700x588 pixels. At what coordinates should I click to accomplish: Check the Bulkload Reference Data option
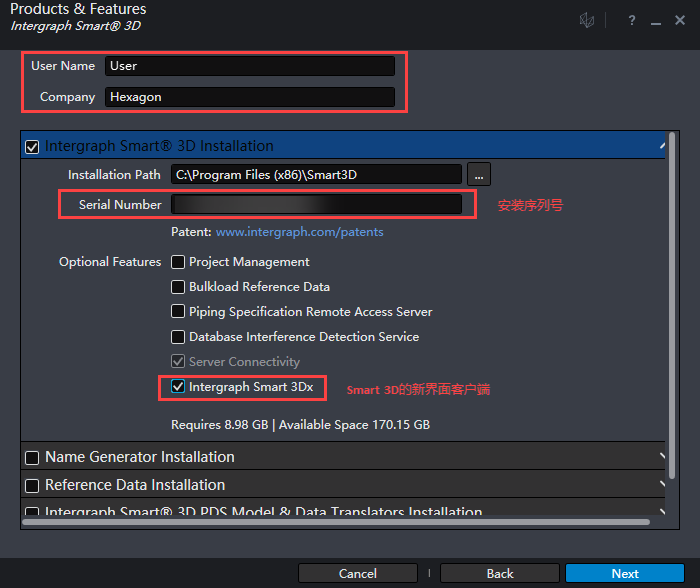[178, 287]
